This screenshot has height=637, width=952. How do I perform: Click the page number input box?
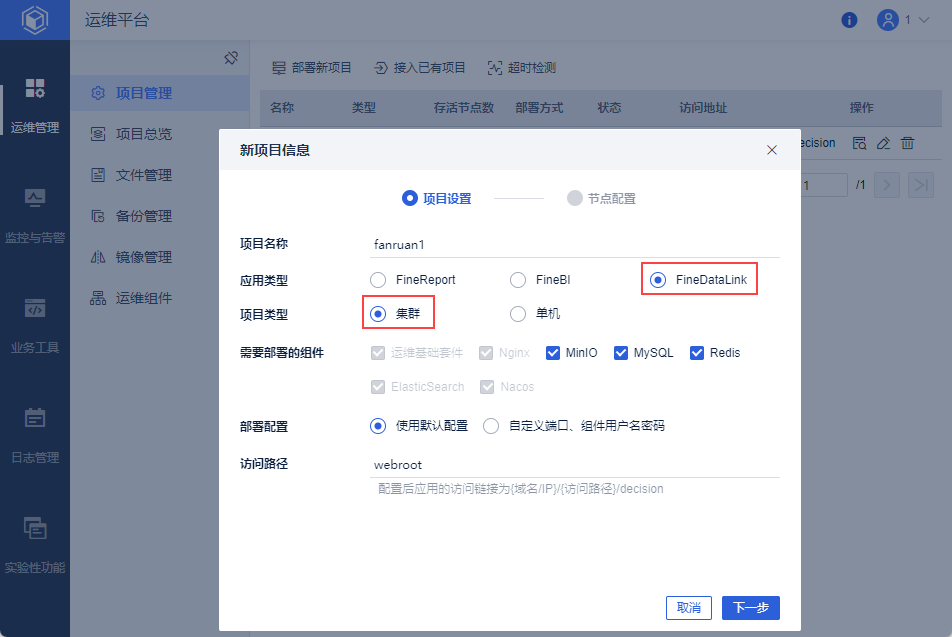tap(824, 185)
